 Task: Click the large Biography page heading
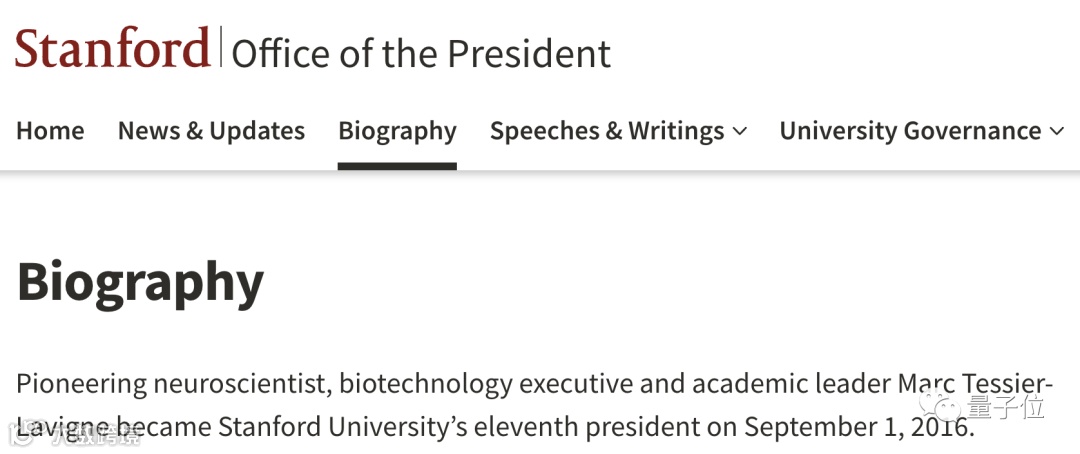(x=140, y=282)
